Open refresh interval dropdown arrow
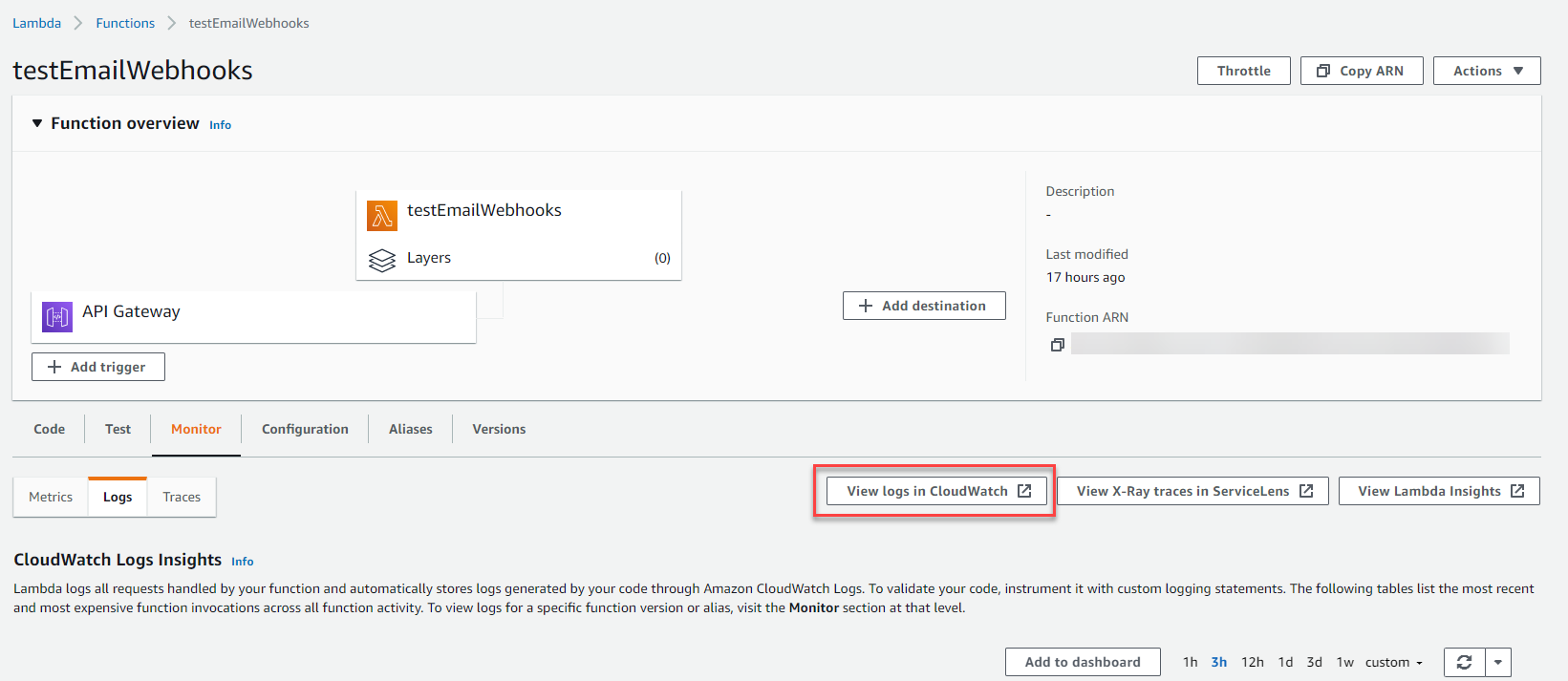This screenshot has height=681, width=1568. 1498,662
